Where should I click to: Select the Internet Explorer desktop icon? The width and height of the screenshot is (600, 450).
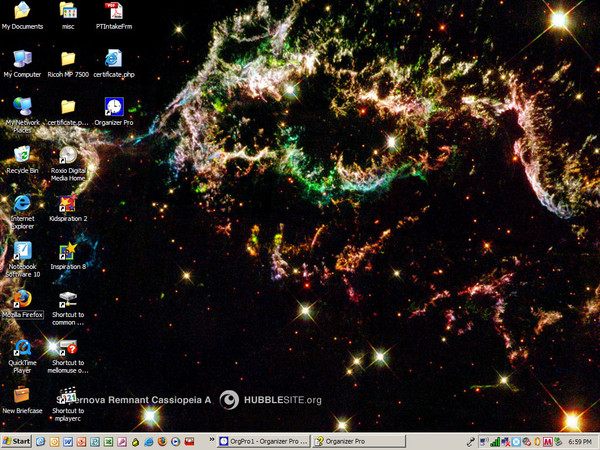point(22,203)
